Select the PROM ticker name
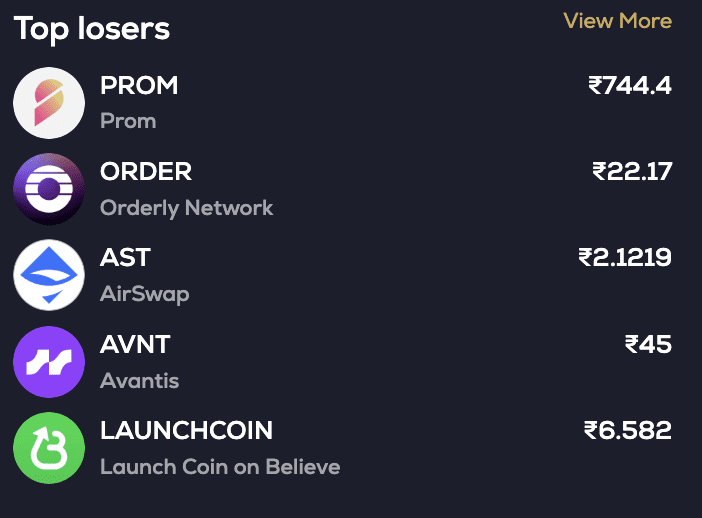Viewport: 702px width, 518px height. [x=139, y=86]
